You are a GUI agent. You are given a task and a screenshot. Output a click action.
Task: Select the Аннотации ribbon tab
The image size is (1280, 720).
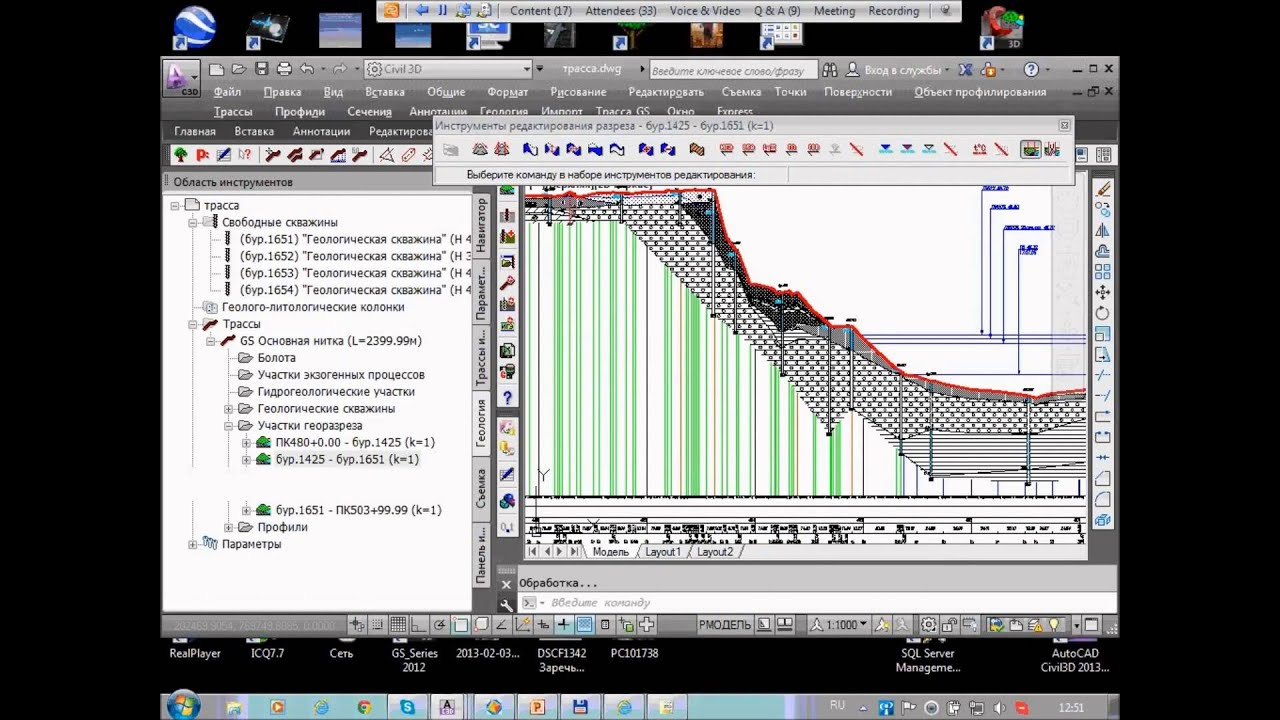[x=321, y=131]
